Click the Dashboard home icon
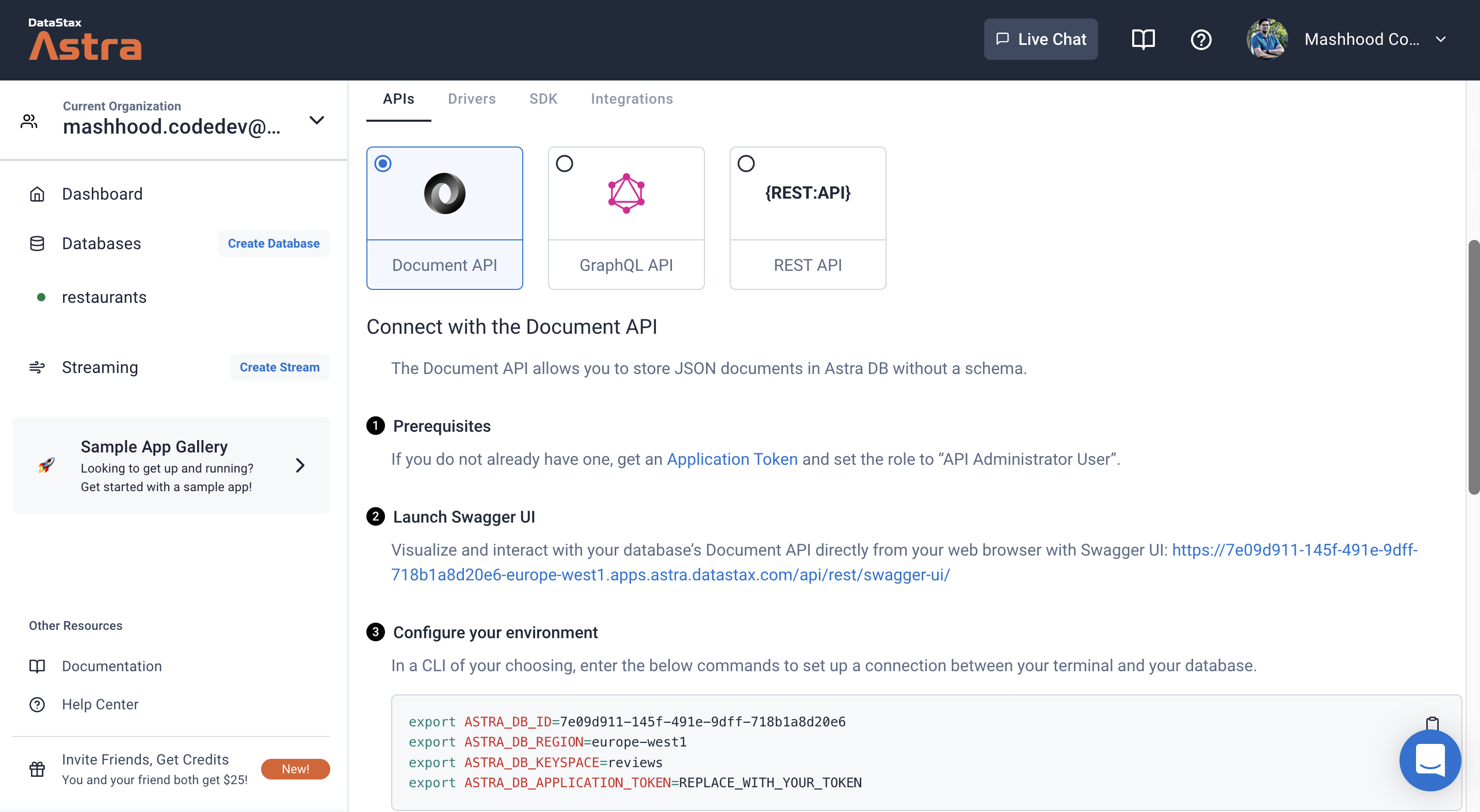 tap(37, 194)
